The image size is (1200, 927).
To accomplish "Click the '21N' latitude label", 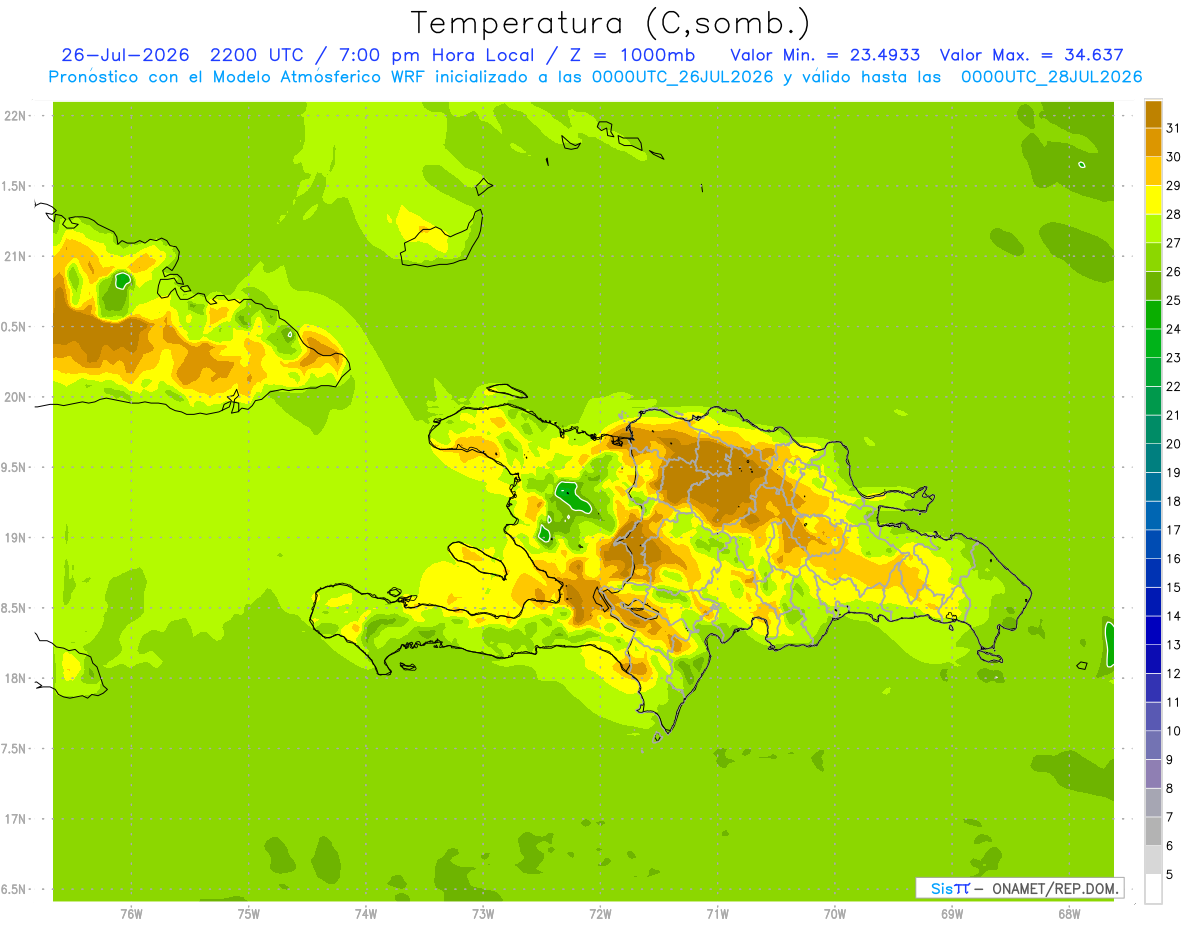I will (x=15, y=256).
